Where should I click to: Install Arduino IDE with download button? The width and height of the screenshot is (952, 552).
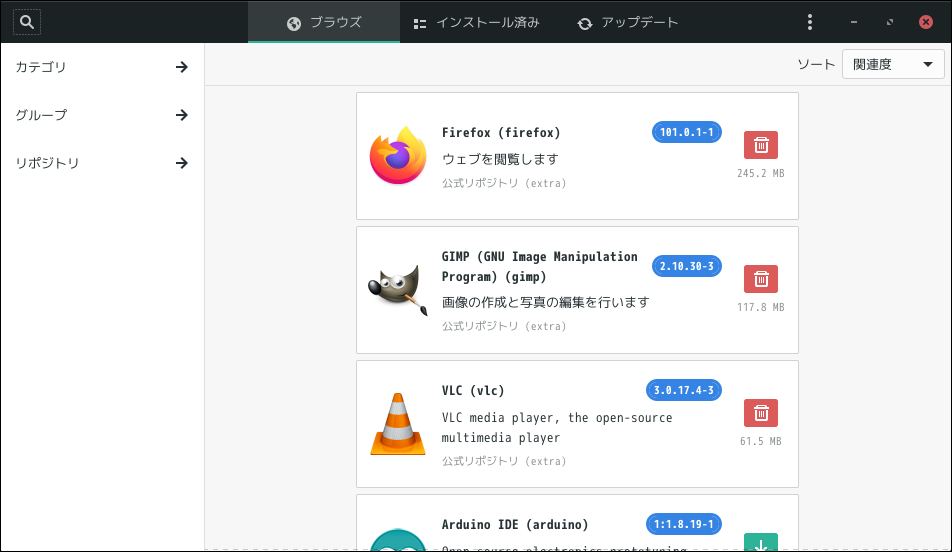[x=761, y=543]
